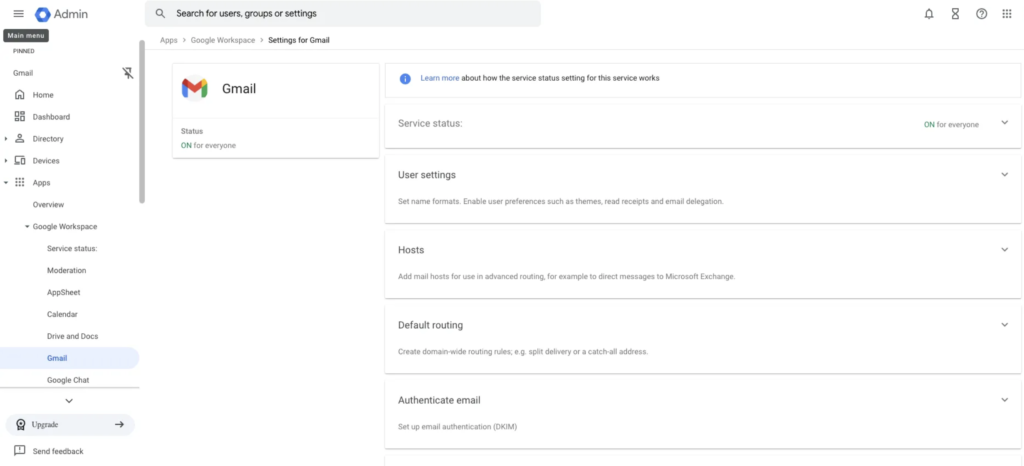Expand the Service status chevron
This screenshot has width=1024, height=466.
1004,123
